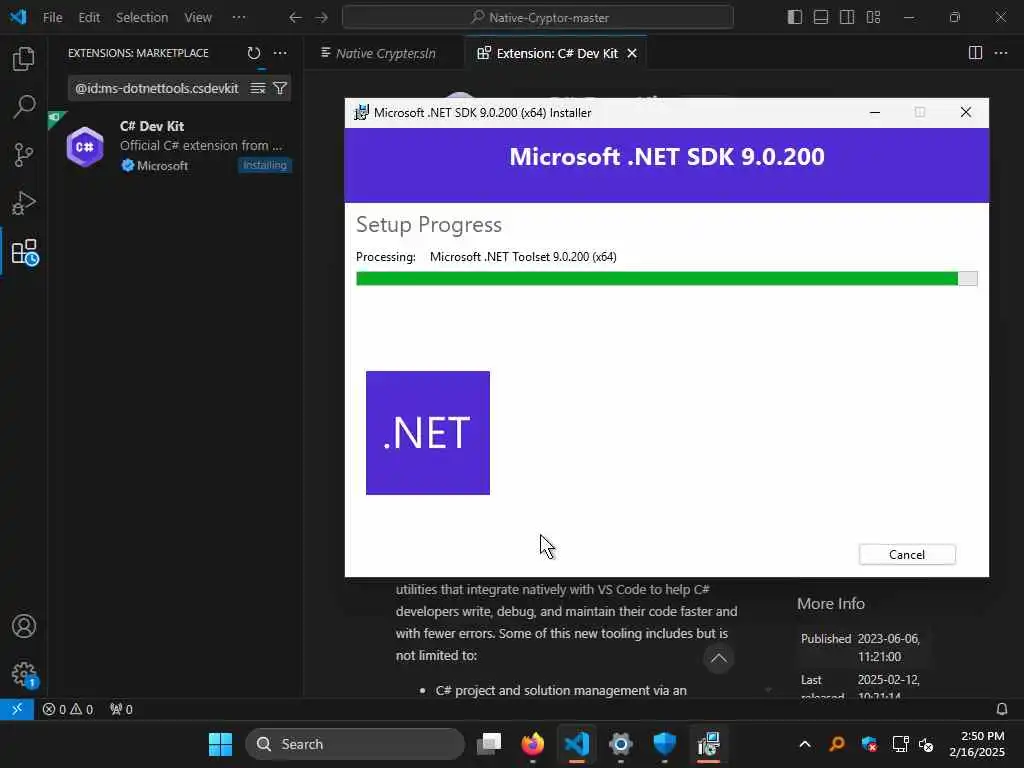Click the taskbar Search box

[x=355, y=744]
